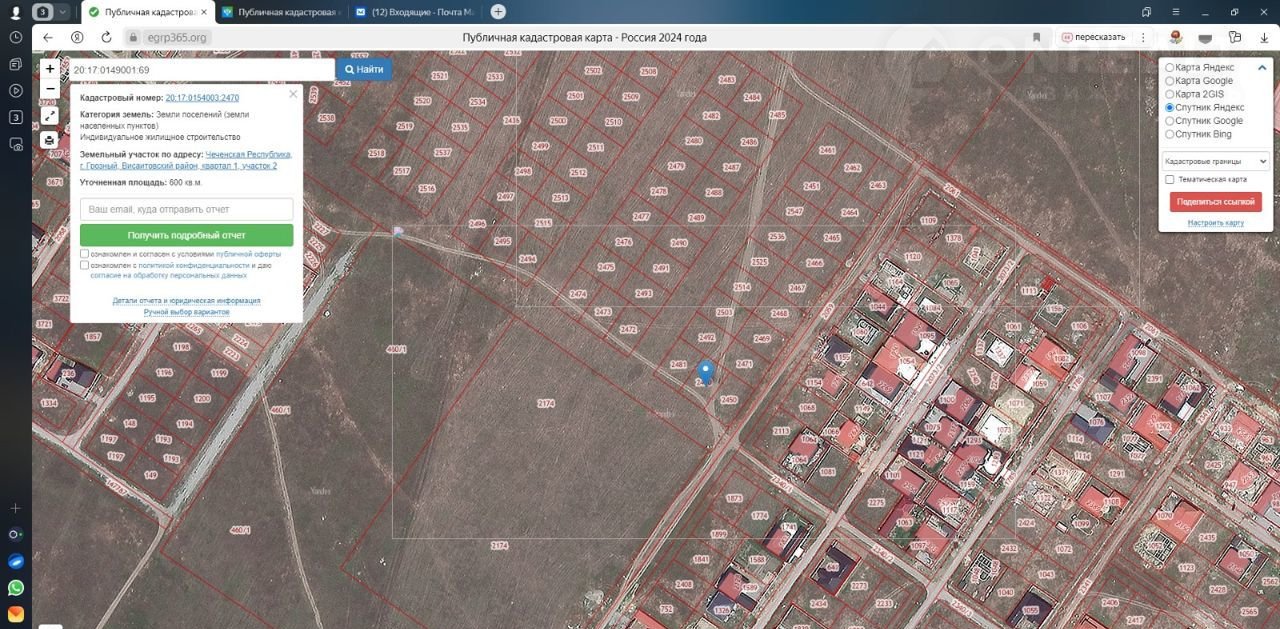The width and height of the screenshot is (1280, 629).
Task: Click the email input field
Action: [x=186, y=209]
